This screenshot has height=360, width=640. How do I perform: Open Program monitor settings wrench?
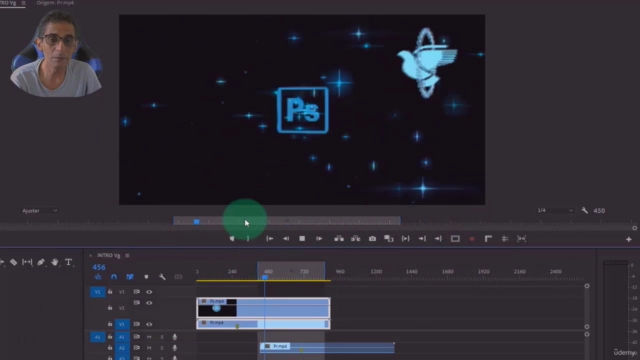point(584,211)
